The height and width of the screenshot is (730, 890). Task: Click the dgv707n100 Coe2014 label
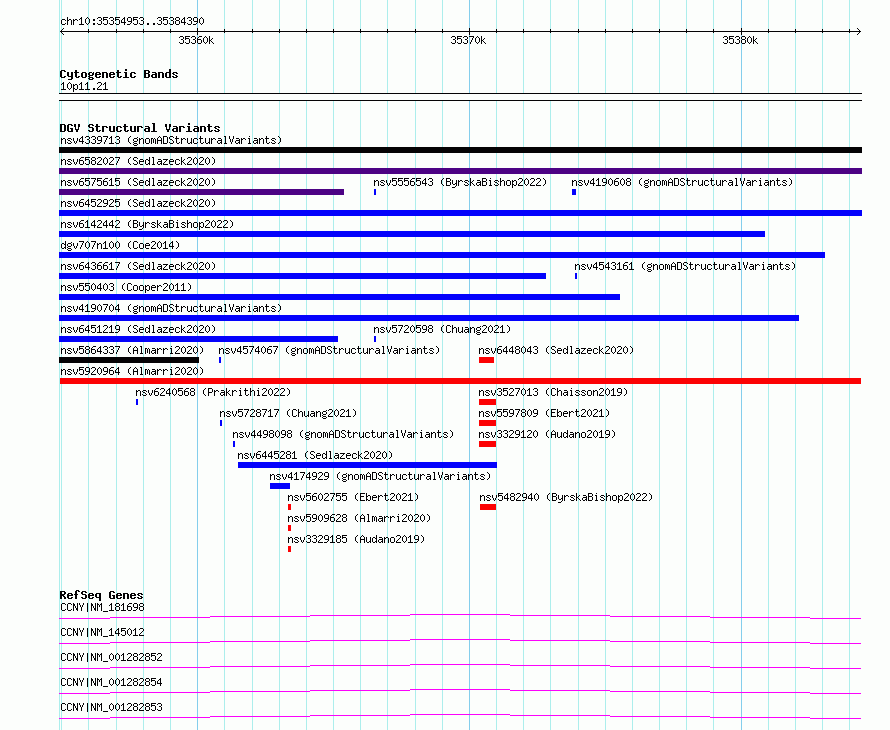pos(120,245)
